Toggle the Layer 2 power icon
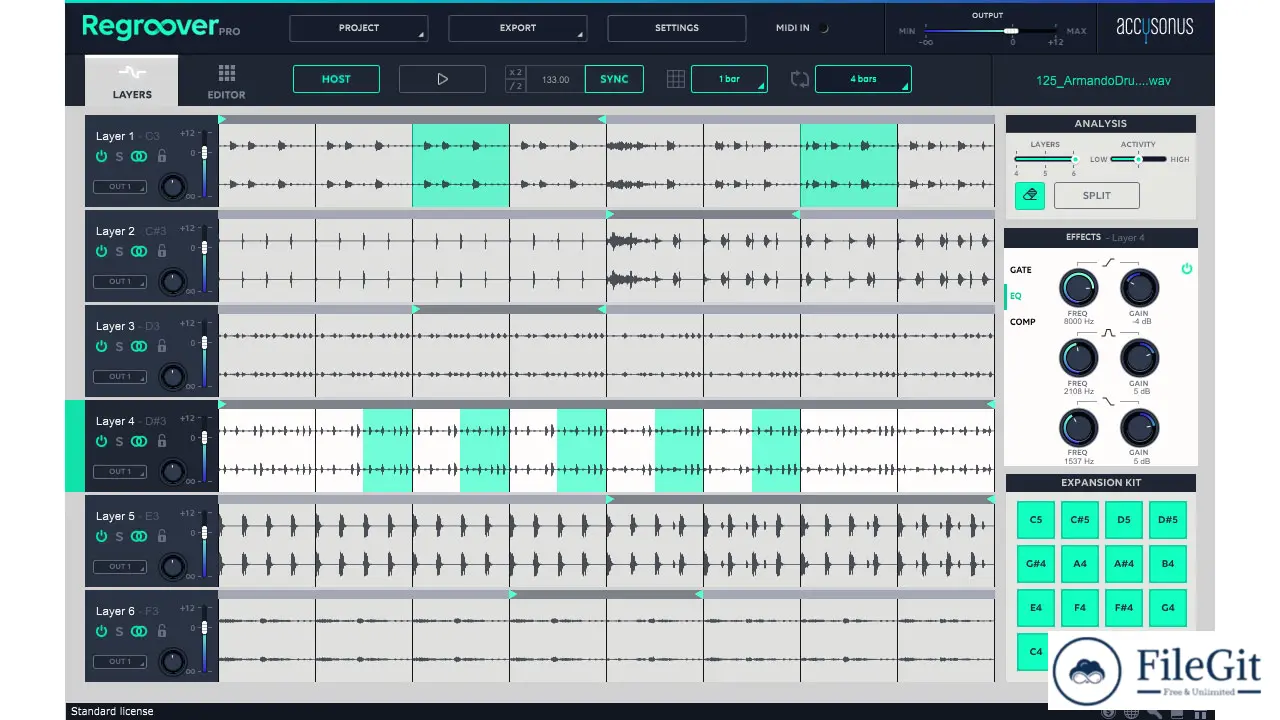Viewport: 1280px width, 720px height. point(101,251)
